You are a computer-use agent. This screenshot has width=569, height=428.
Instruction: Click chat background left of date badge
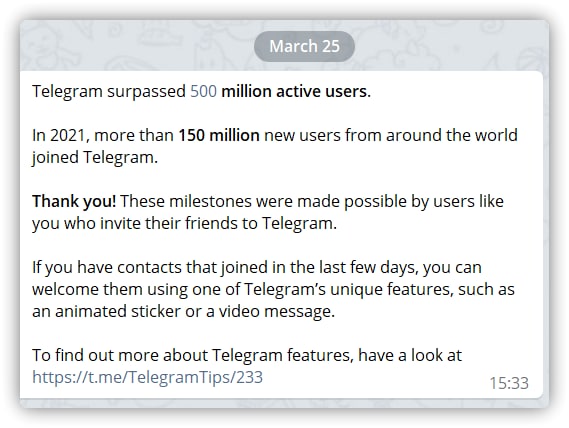coord(134,46)
